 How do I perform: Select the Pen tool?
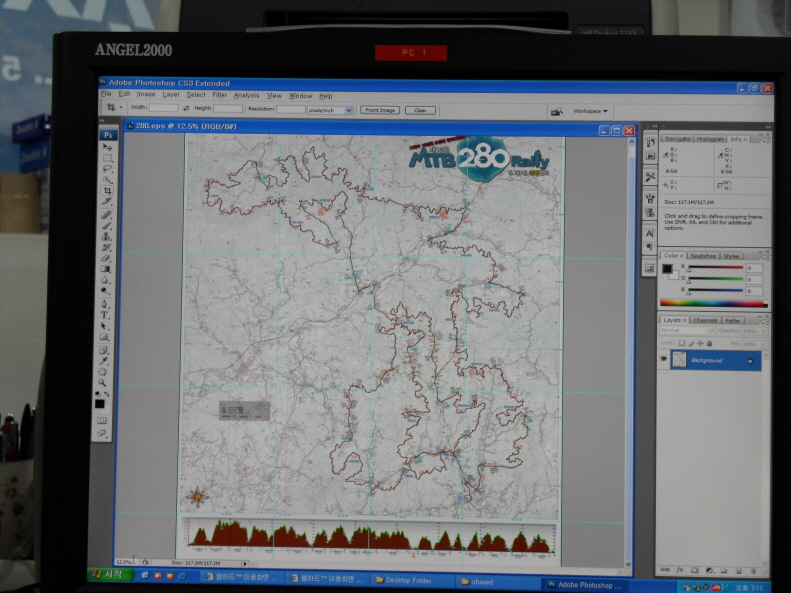105,304
